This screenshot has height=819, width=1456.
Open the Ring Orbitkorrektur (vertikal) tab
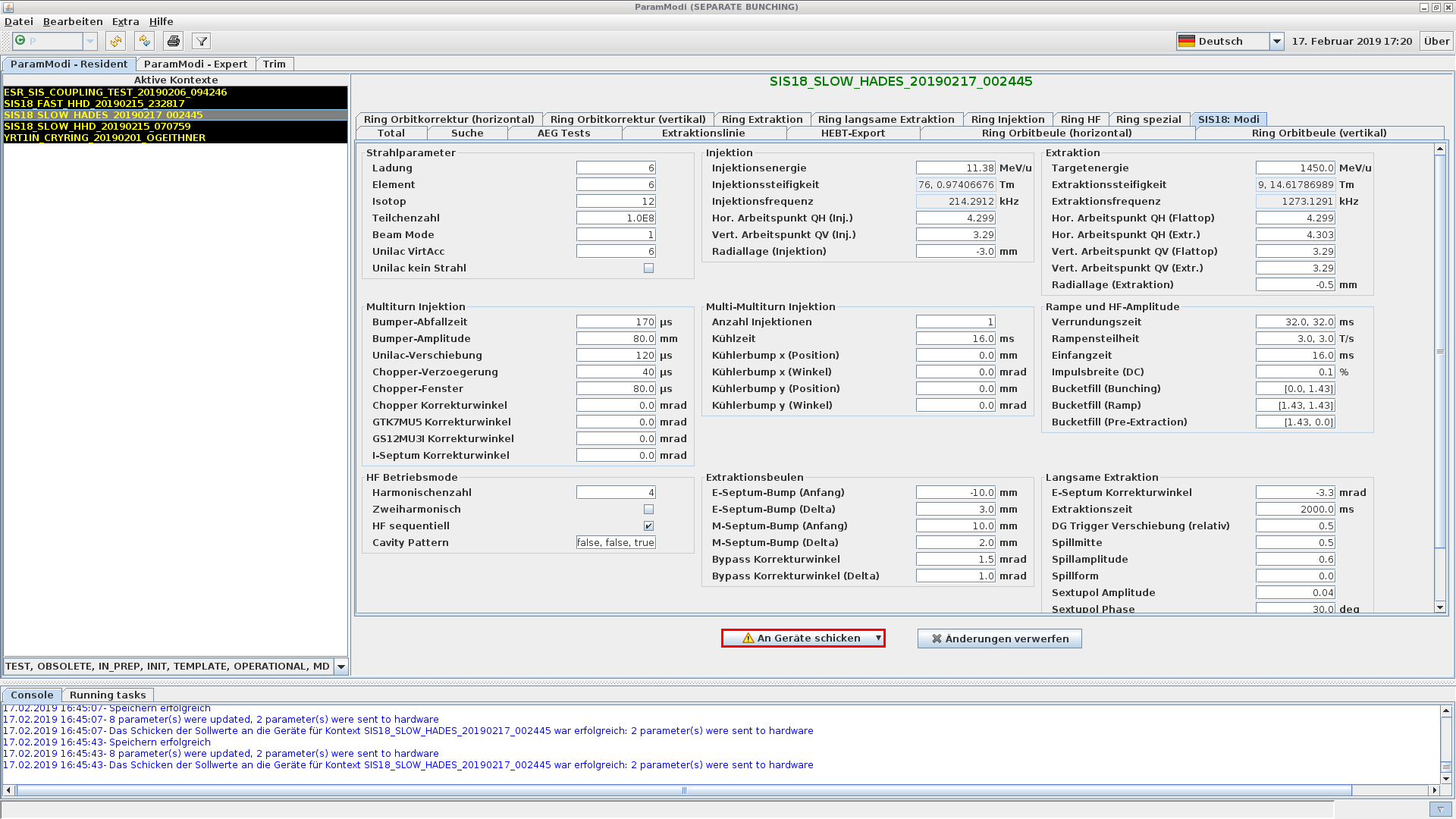pyautogui.click(x=628, y=119)
